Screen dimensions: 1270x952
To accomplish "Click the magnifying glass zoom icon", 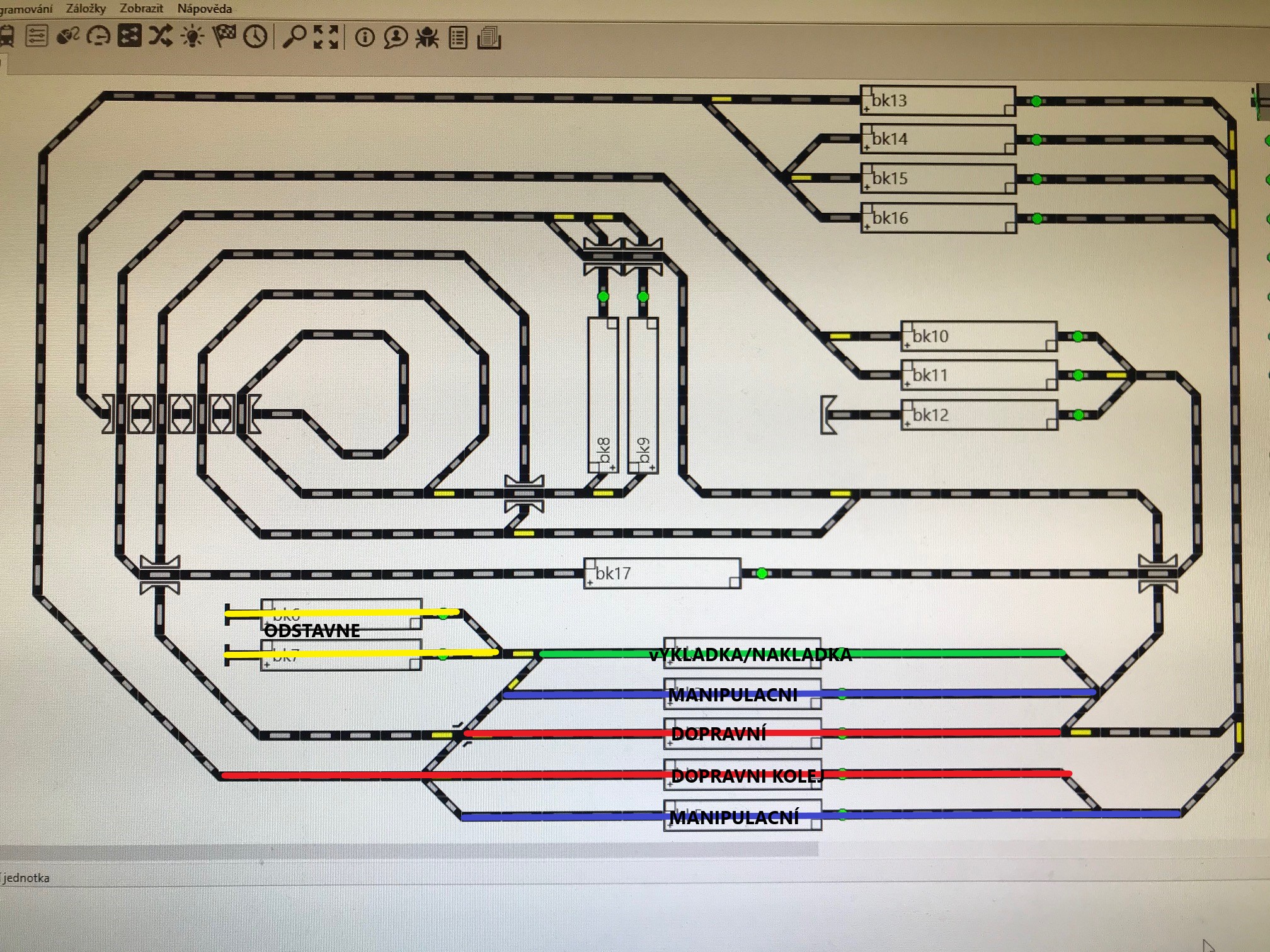I will [294, 37].
